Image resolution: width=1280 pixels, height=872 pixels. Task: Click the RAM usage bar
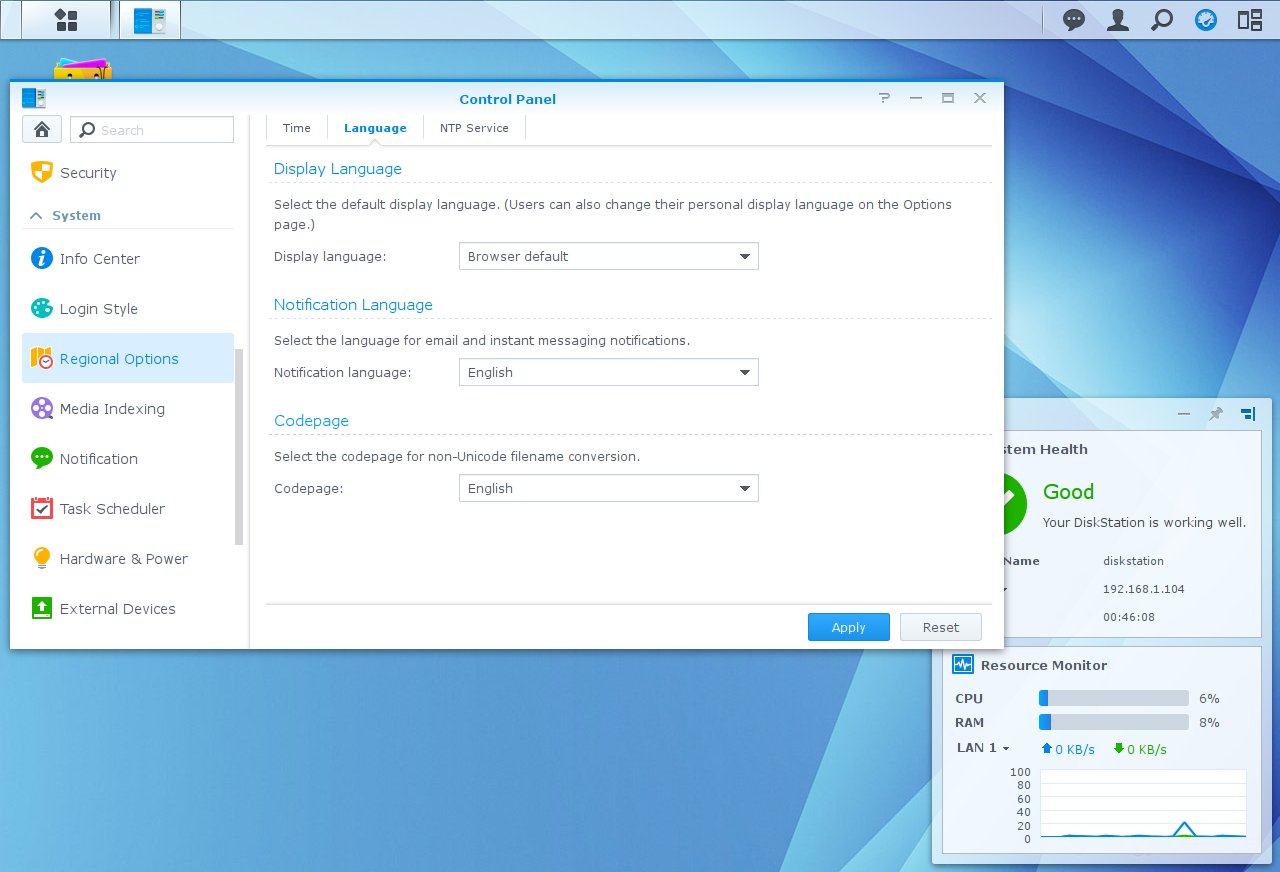1114,722
